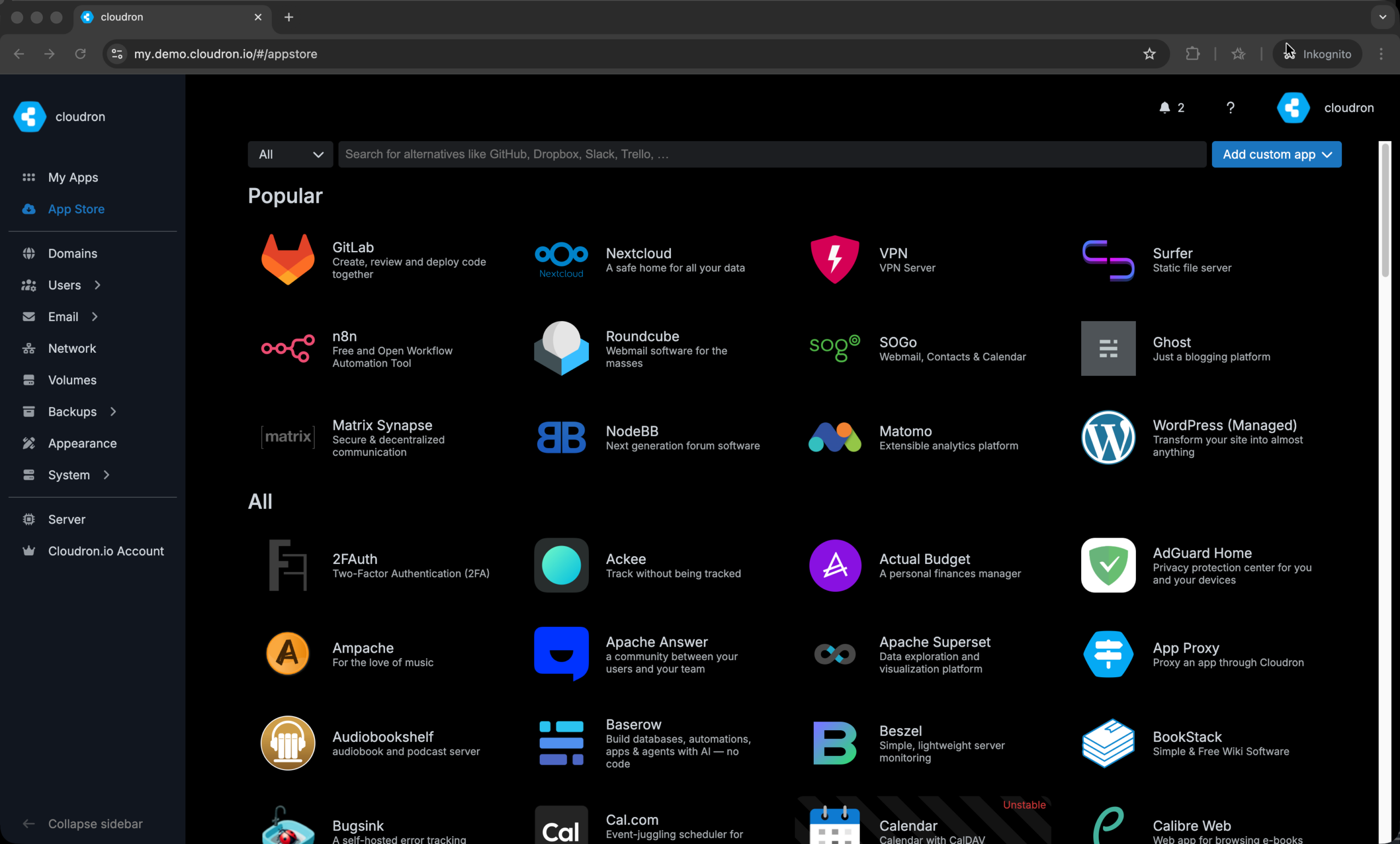Click the app store vertical scrollbar

(x=1385, y=210)
